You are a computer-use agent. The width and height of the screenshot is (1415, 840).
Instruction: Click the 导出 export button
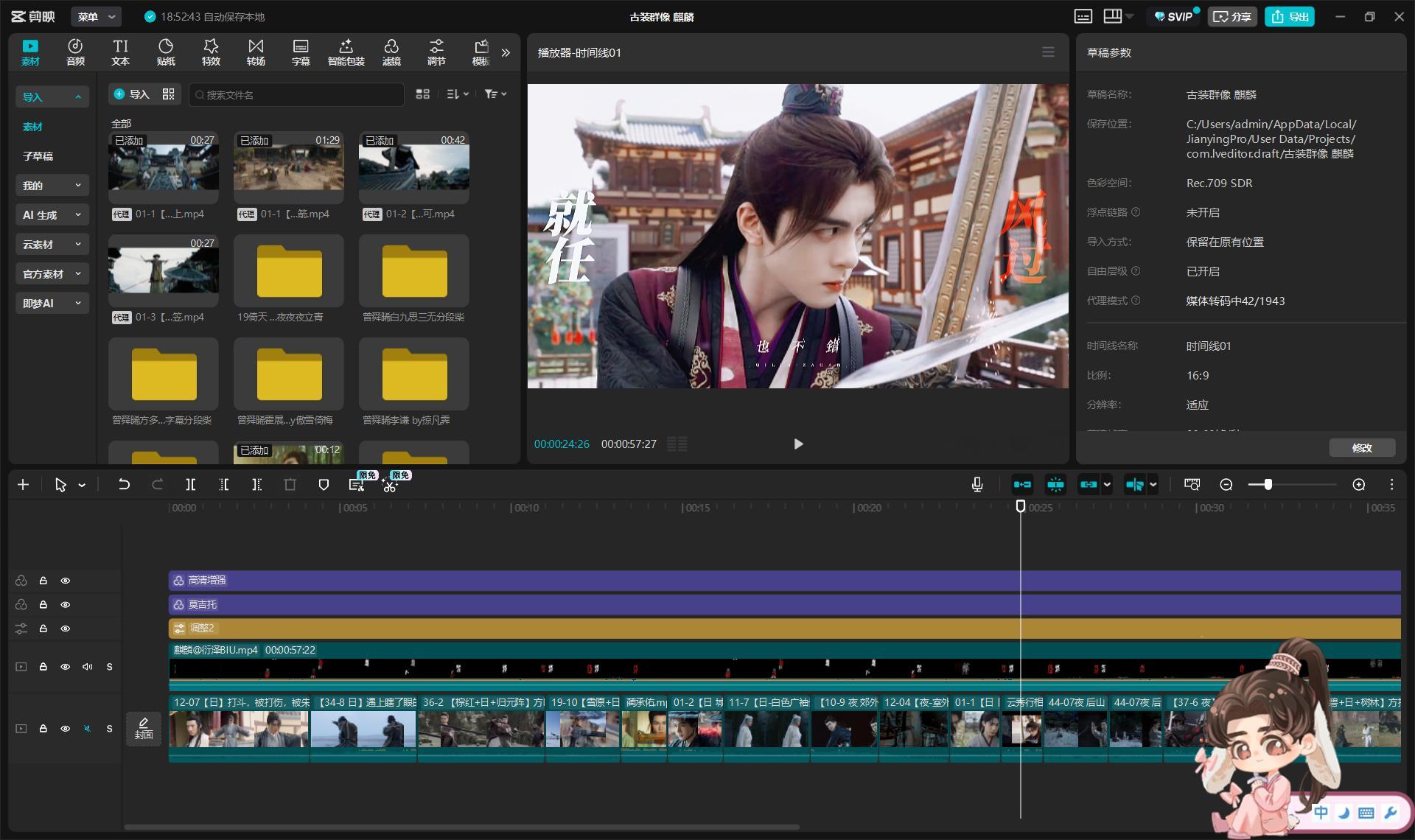1290,16
